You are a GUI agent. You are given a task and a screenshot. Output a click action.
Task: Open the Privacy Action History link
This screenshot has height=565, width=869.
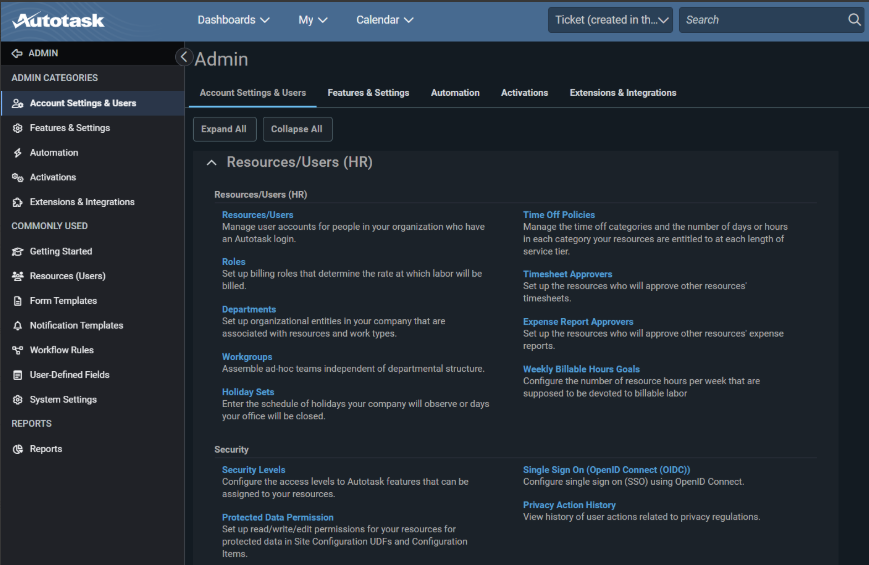click(x=569, y=505)
